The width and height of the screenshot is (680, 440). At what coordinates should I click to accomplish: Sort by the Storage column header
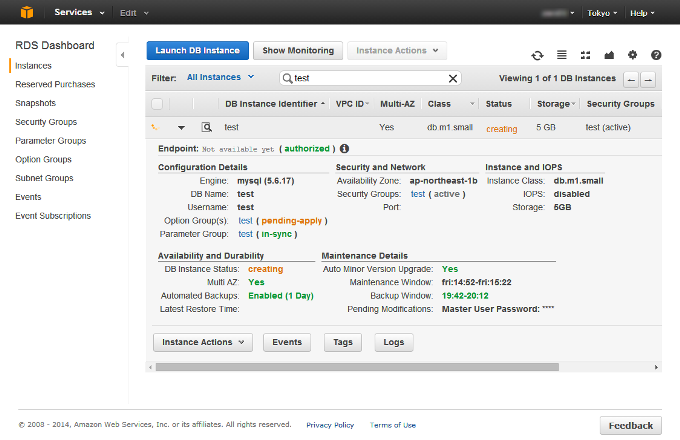coord(556,104)
